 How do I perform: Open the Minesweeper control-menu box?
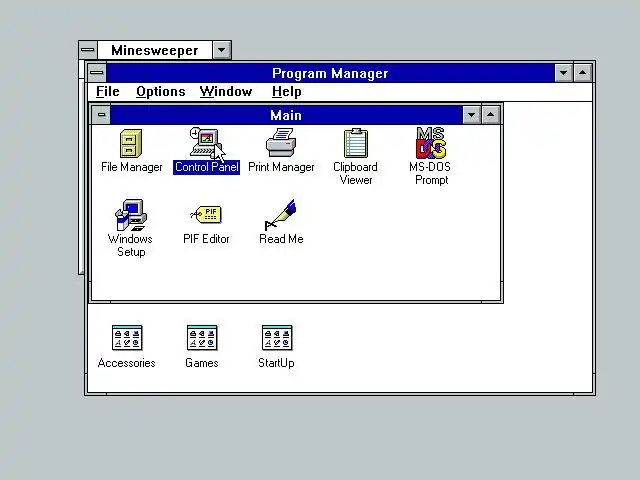tap(88, 50)
